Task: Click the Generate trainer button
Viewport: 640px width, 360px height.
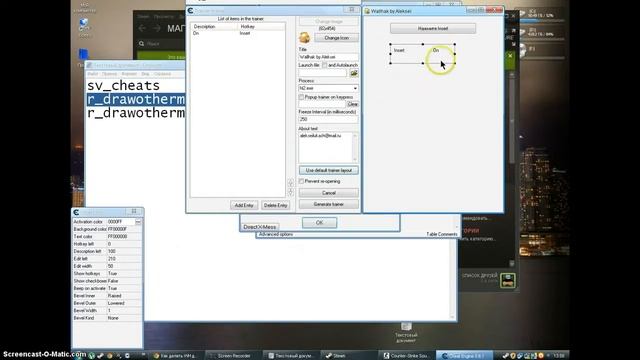Action: [329, 204]
